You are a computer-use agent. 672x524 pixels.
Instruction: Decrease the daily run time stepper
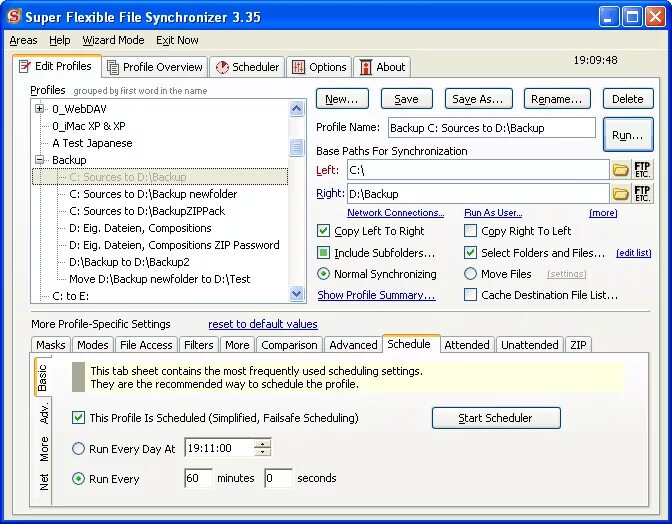[x=262, y=452]
